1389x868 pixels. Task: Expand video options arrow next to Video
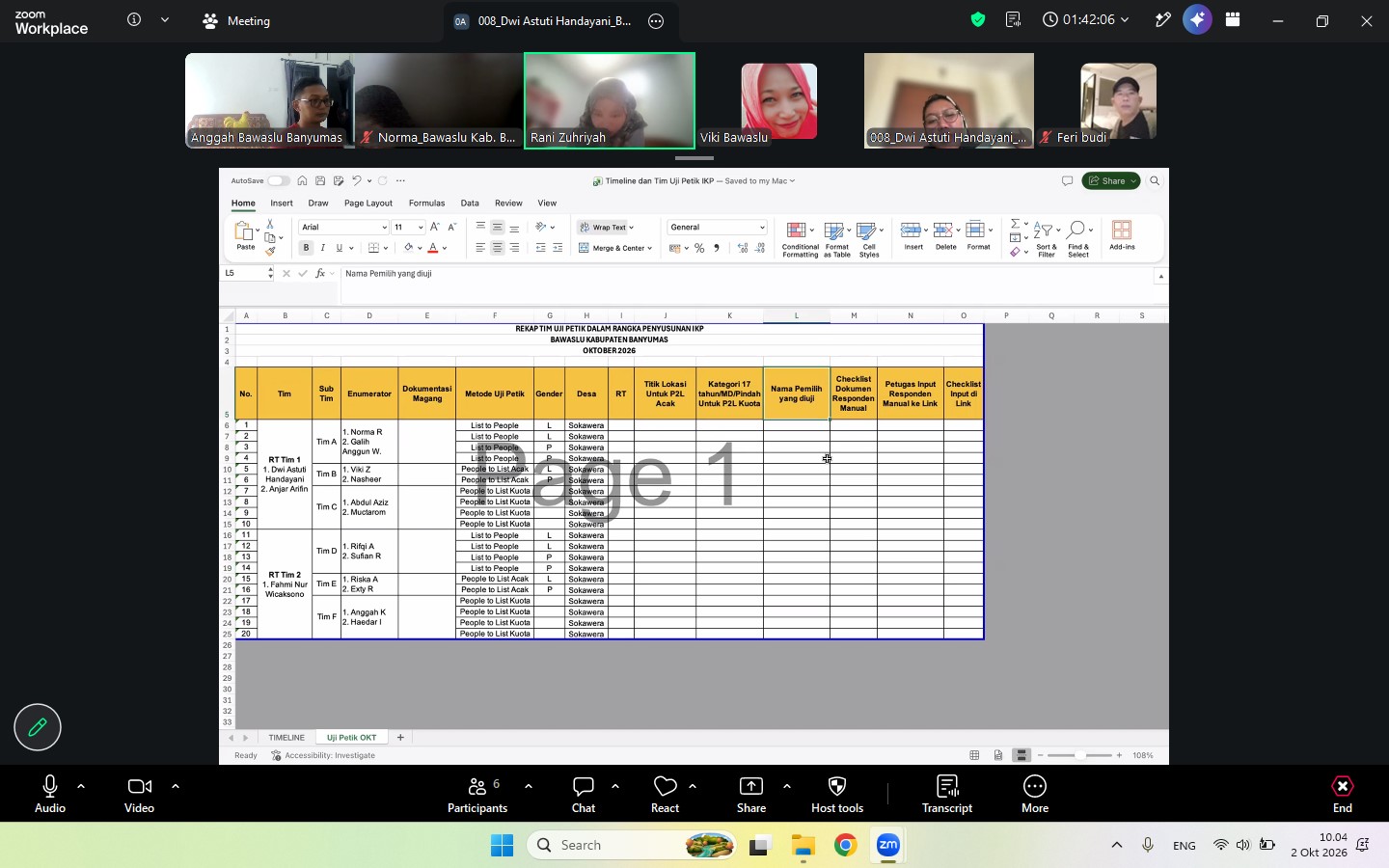coord(176,786)
